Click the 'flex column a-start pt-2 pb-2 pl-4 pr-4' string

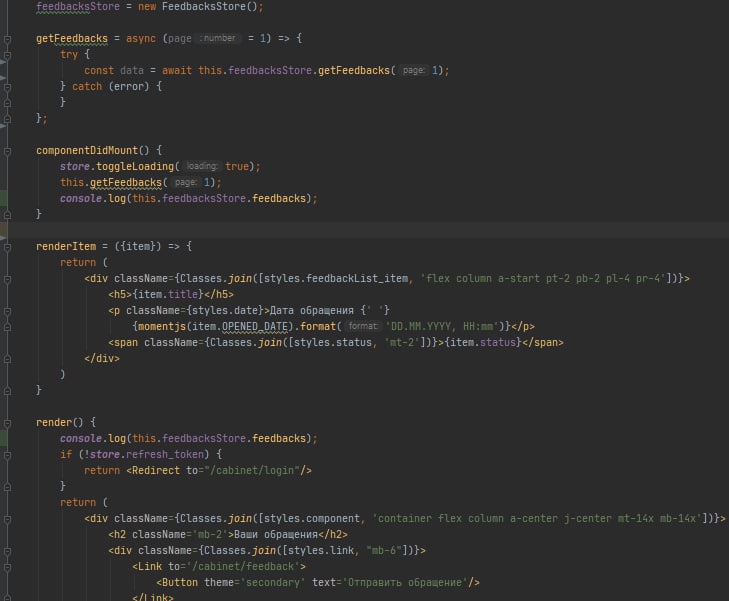coord(543,278)
